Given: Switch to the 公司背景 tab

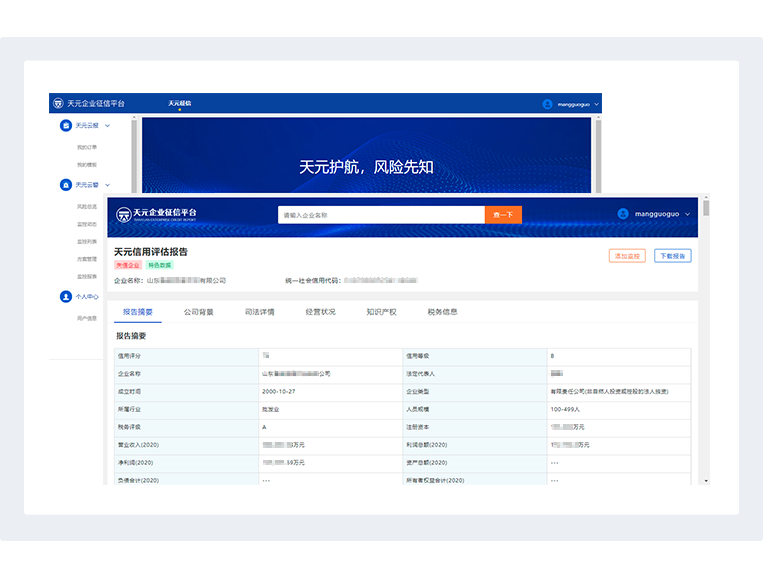Looking at the screenshot, I should 198,312.
